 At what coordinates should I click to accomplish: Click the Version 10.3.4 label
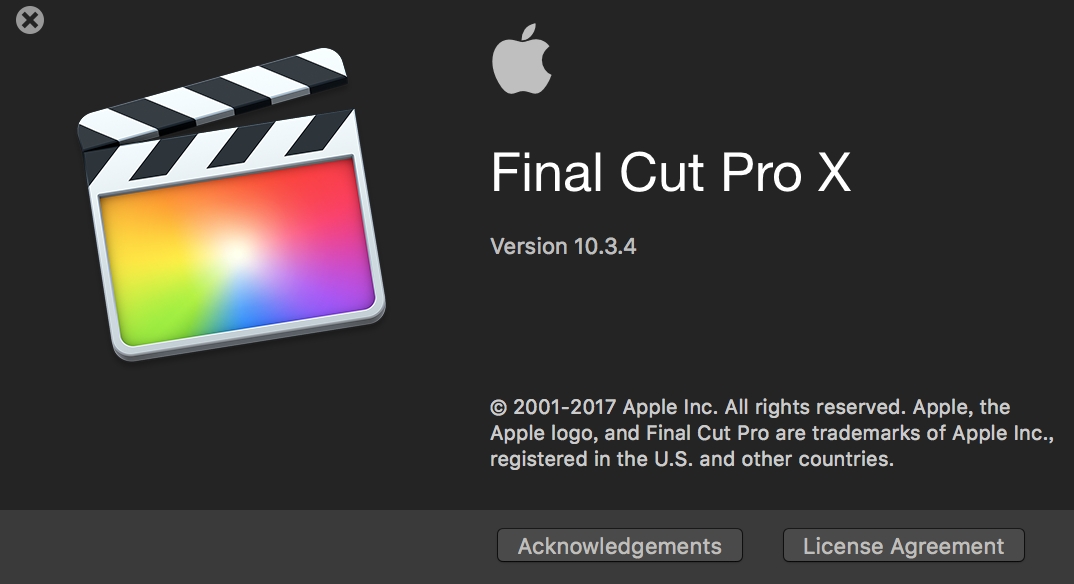(563, 246)
